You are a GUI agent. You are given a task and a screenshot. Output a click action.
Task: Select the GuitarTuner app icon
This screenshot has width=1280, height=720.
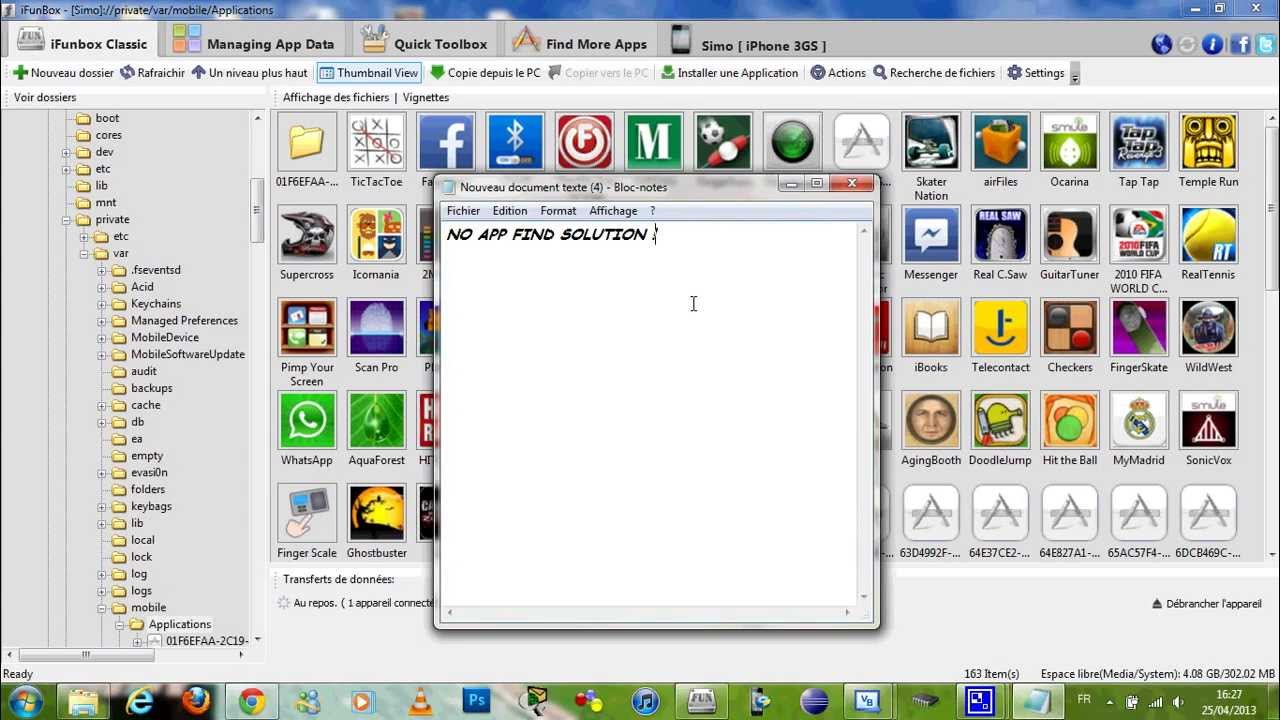click(1070, 235)
